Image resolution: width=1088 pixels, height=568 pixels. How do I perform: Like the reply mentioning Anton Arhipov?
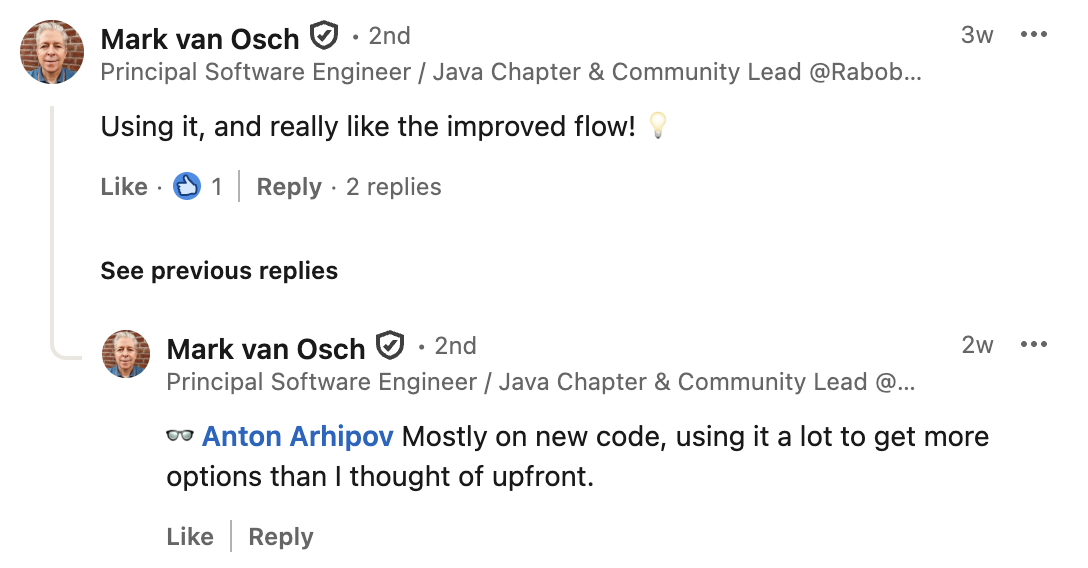pos(190,537)
